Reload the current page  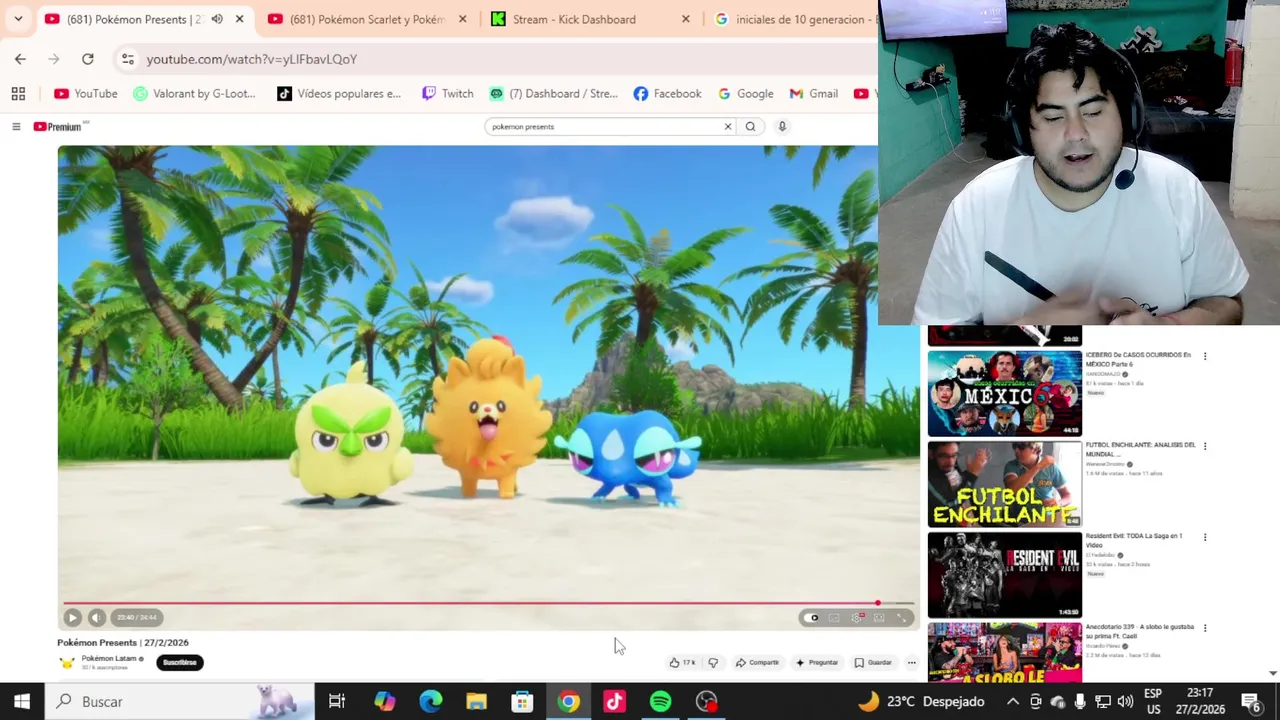coord(88,59)
